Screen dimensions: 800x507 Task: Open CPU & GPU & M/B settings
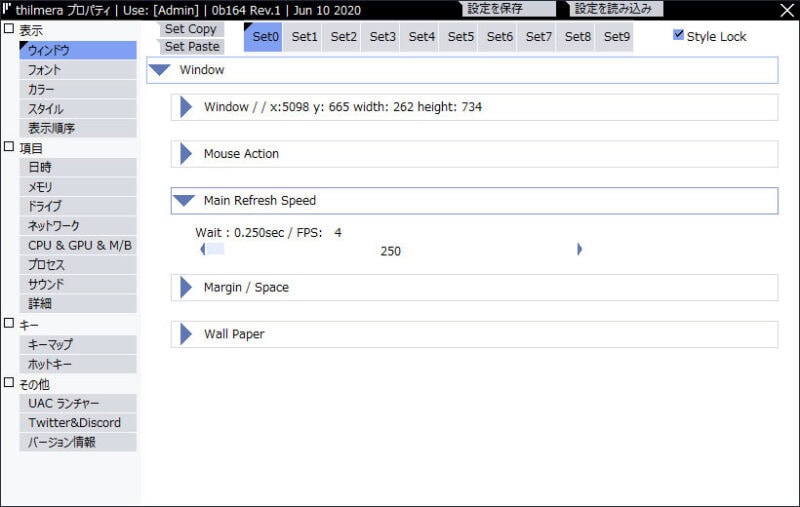coord(78,245)
